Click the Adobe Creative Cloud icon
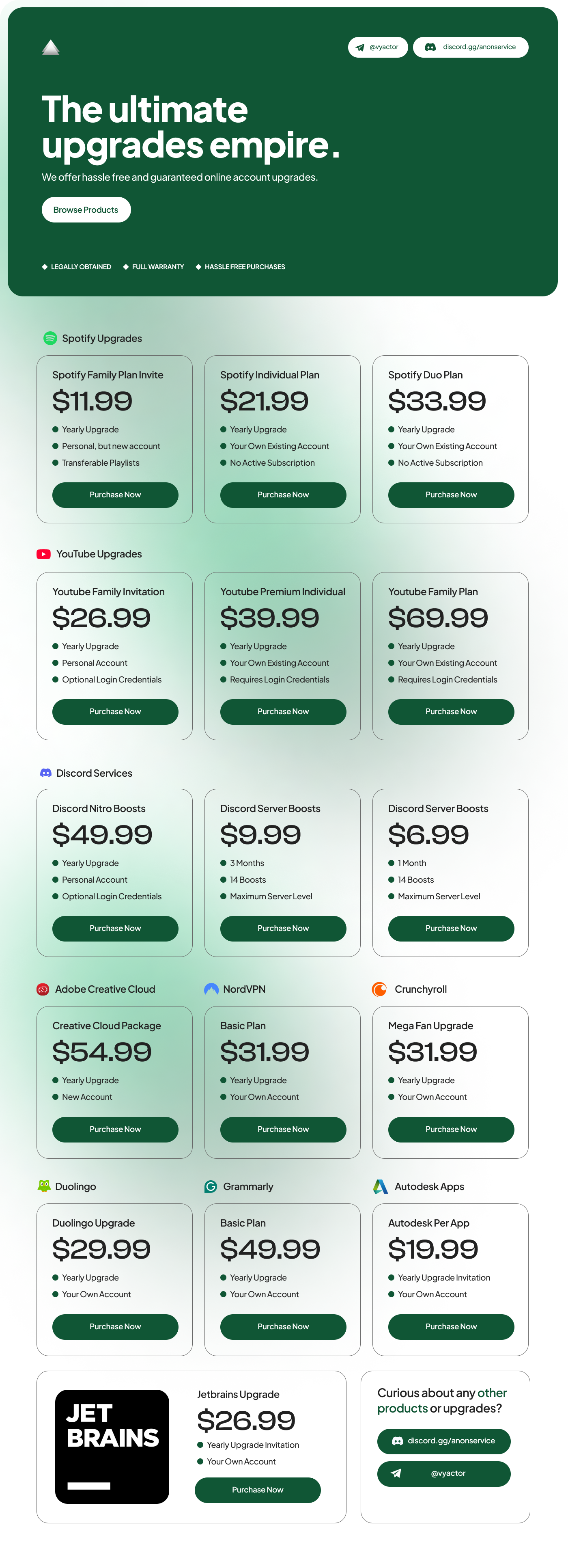Image resolution: width=568 pixels, height=1568 pixels. pyautogui.click(x=43, y=989)
